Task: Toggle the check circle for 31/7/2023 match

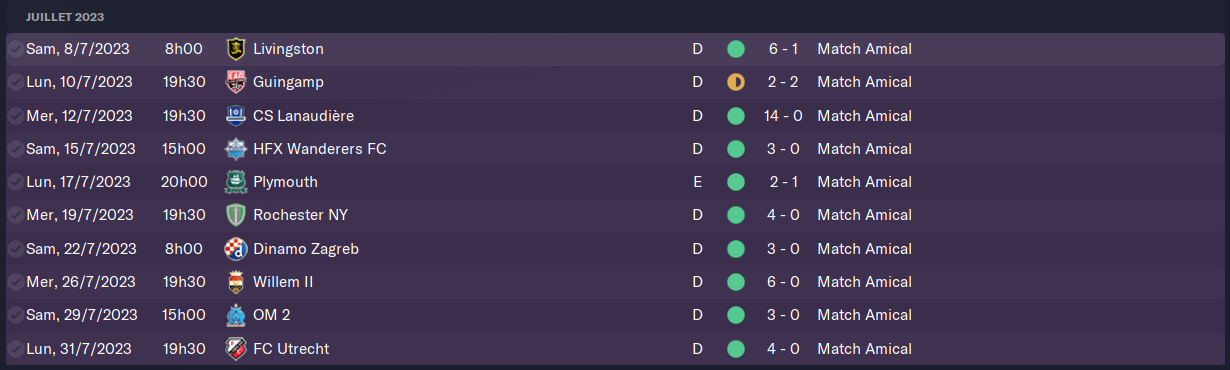Action: click(15, 349)
